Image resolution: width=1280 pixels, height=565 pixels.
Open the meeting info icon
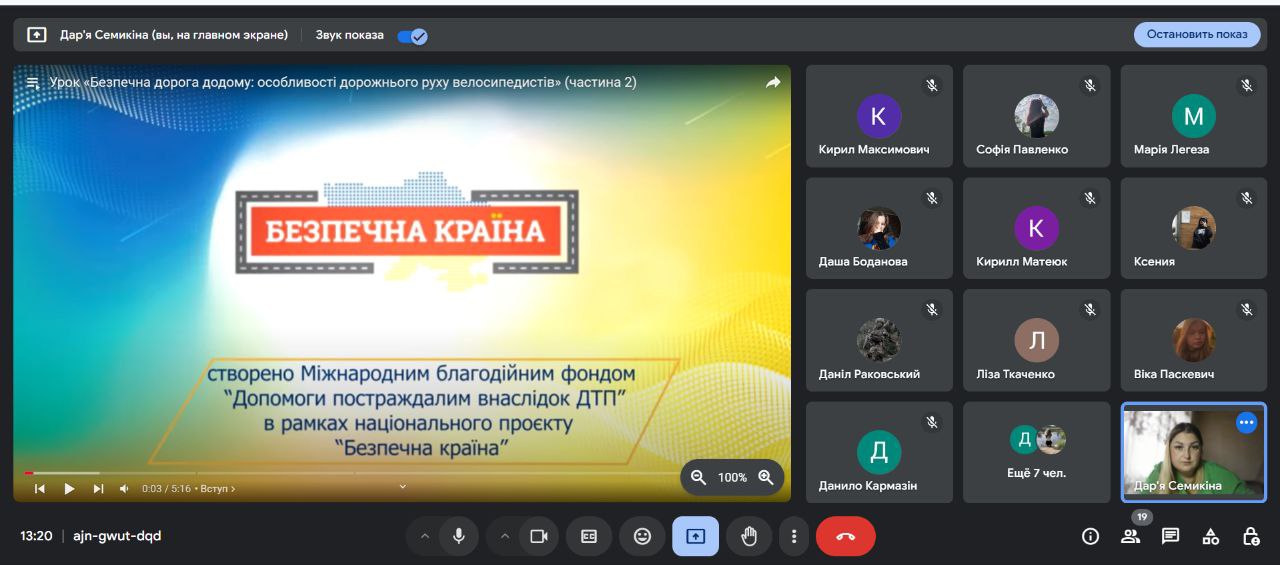click(1090, 537)
